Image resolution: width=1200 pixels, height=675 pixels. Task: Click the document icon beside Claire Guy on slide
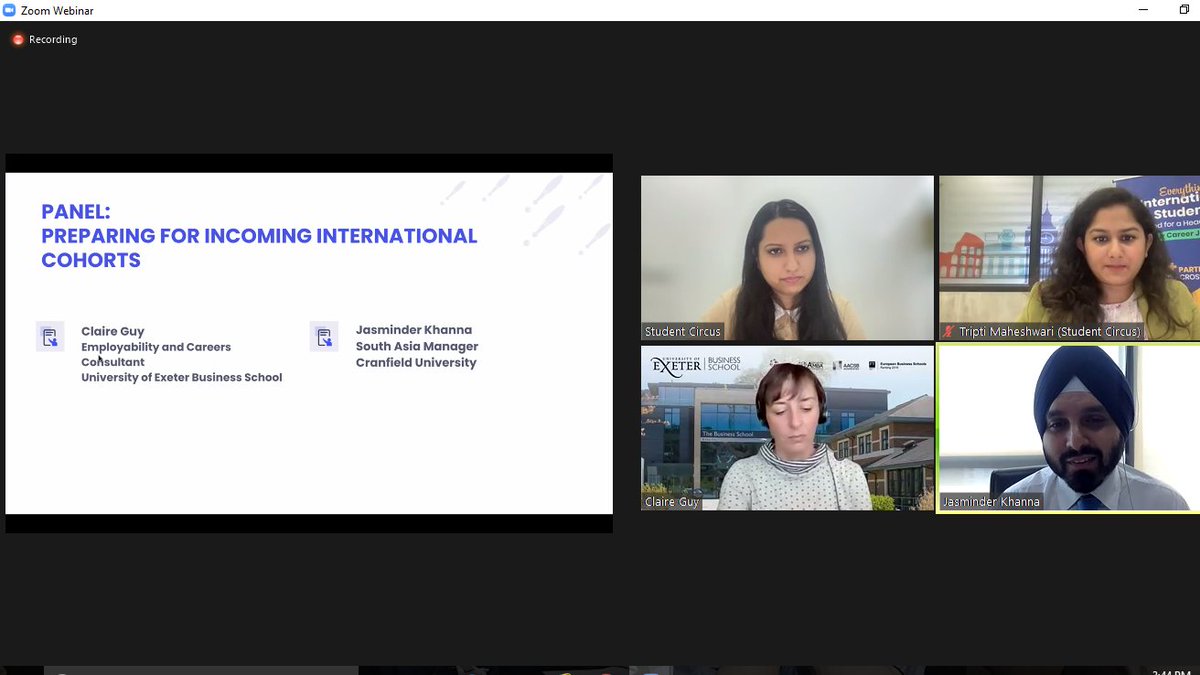click(50, 337)
